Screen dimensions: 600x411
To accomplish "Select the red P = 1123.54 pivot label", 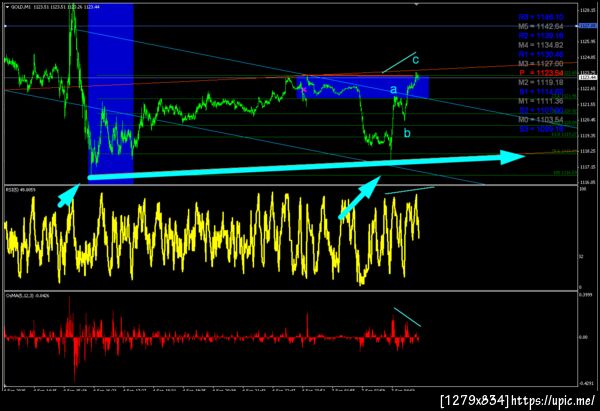I will coord(541,73).
